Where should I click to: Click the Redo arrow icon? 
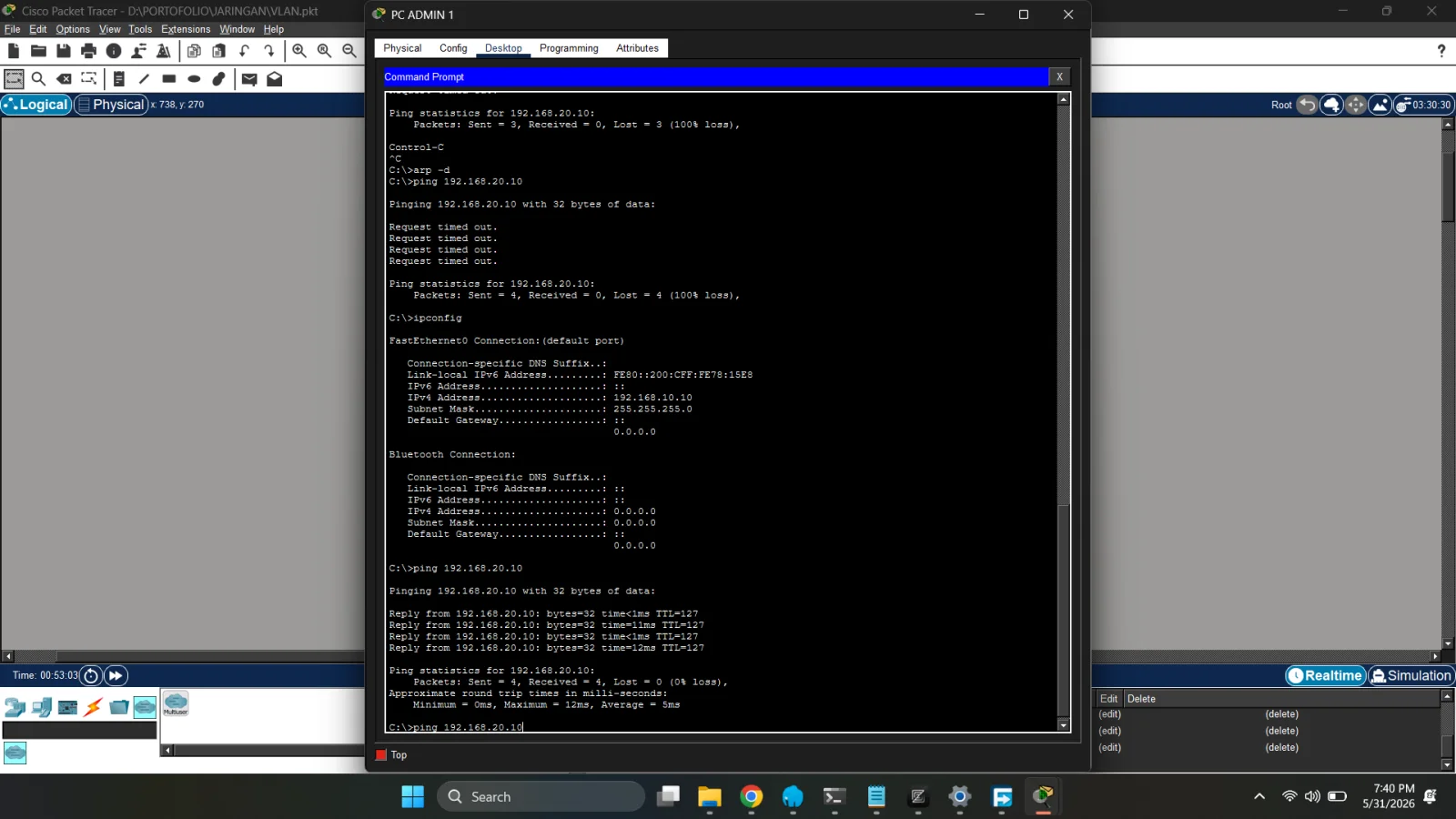[x=269, y=51]
